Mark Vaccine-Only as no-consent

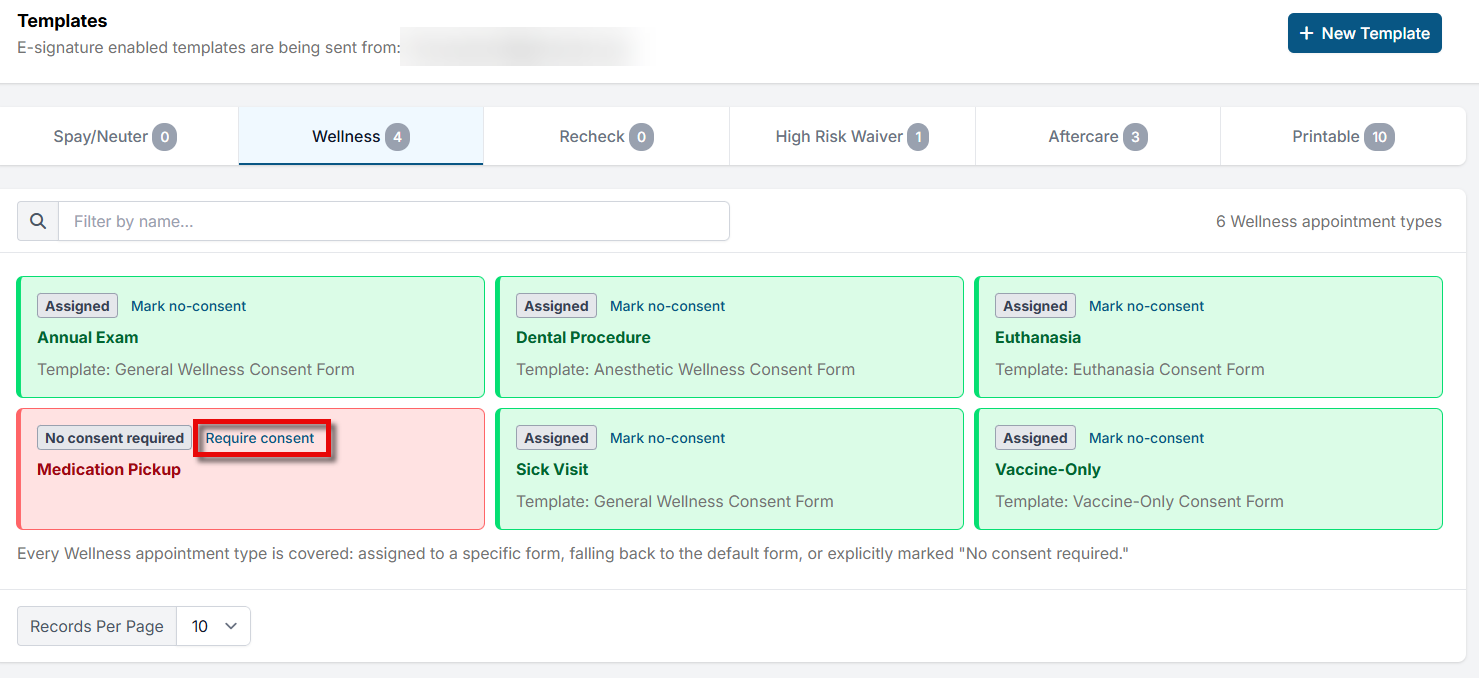1146,438
